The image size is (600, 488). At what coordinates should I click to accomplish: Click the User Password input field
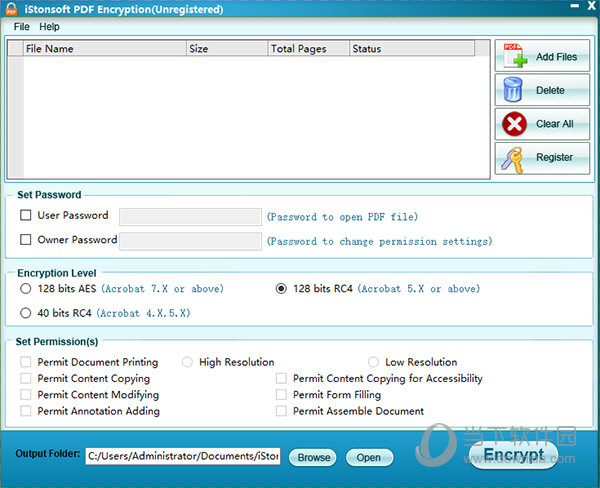pyautogui.click(x=191, y=217)
